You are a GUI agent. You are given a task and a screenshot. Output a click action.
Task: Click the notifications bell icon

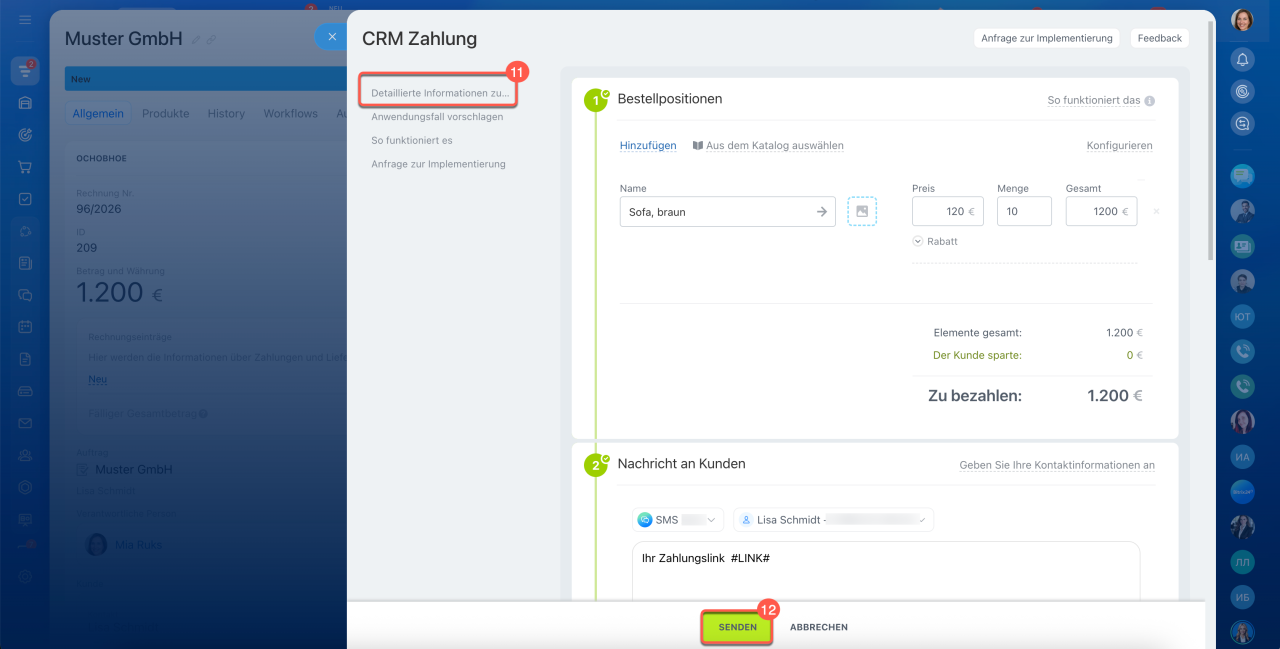1243,59
